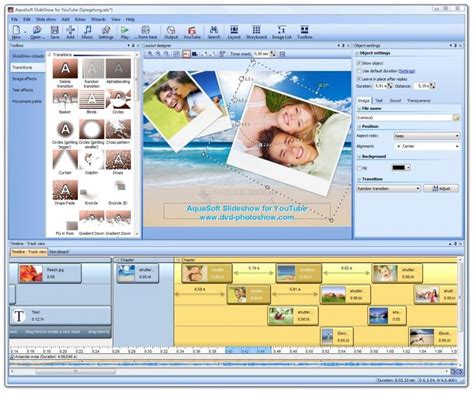
Task: Click zoom in icon in Layout designer
Action: (x=150, y=54)
